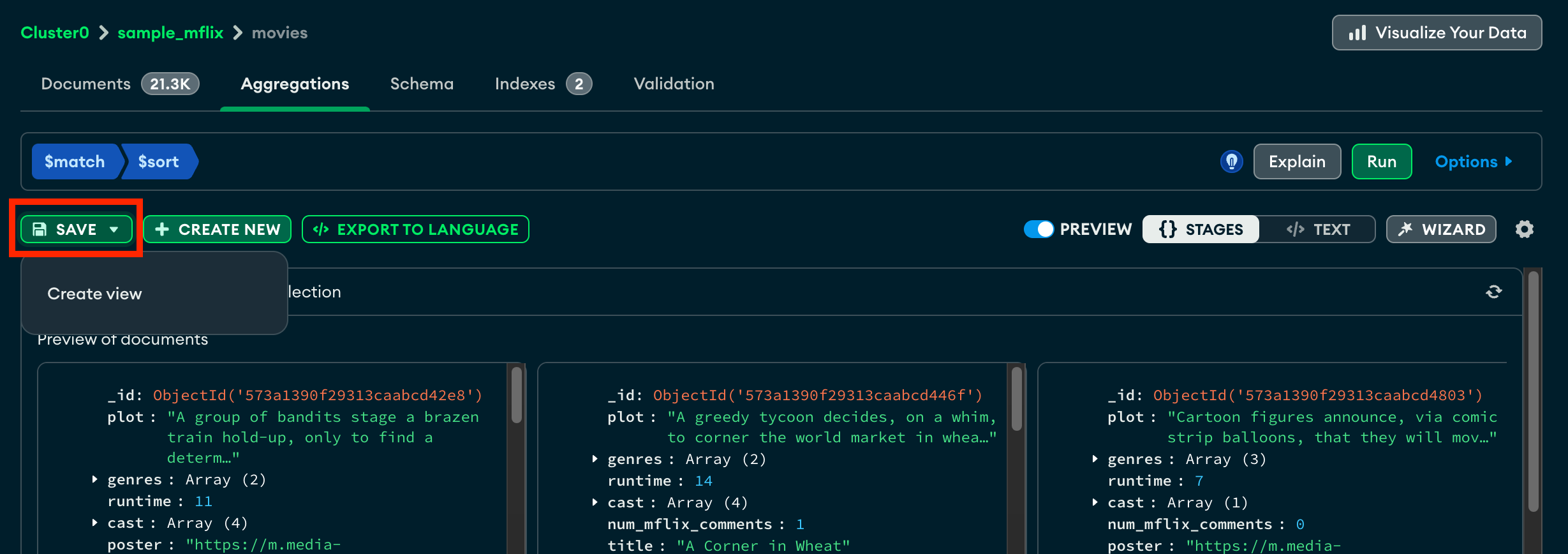
Task: Create a new pipeline
Action: tap(217, 229)
